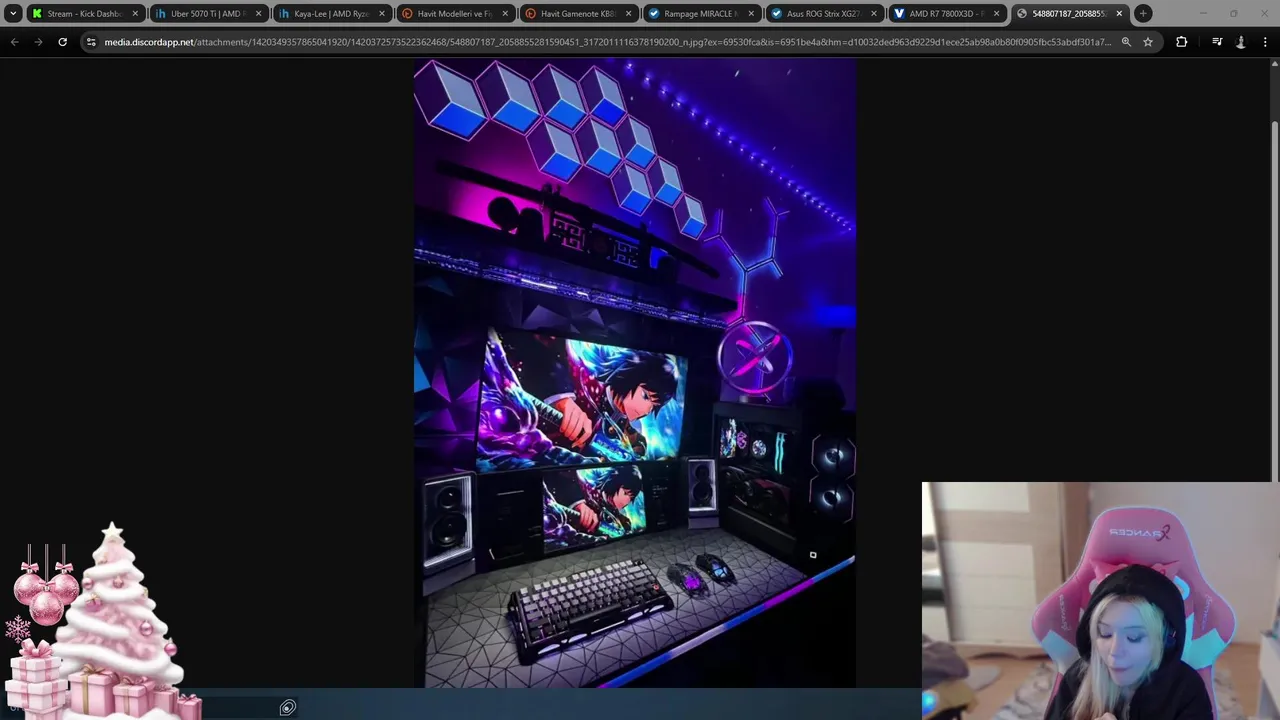Screen dimensions: 1280x720
Task: Open the zoom magnifier icon in address bar
Action: (1126, 42)
